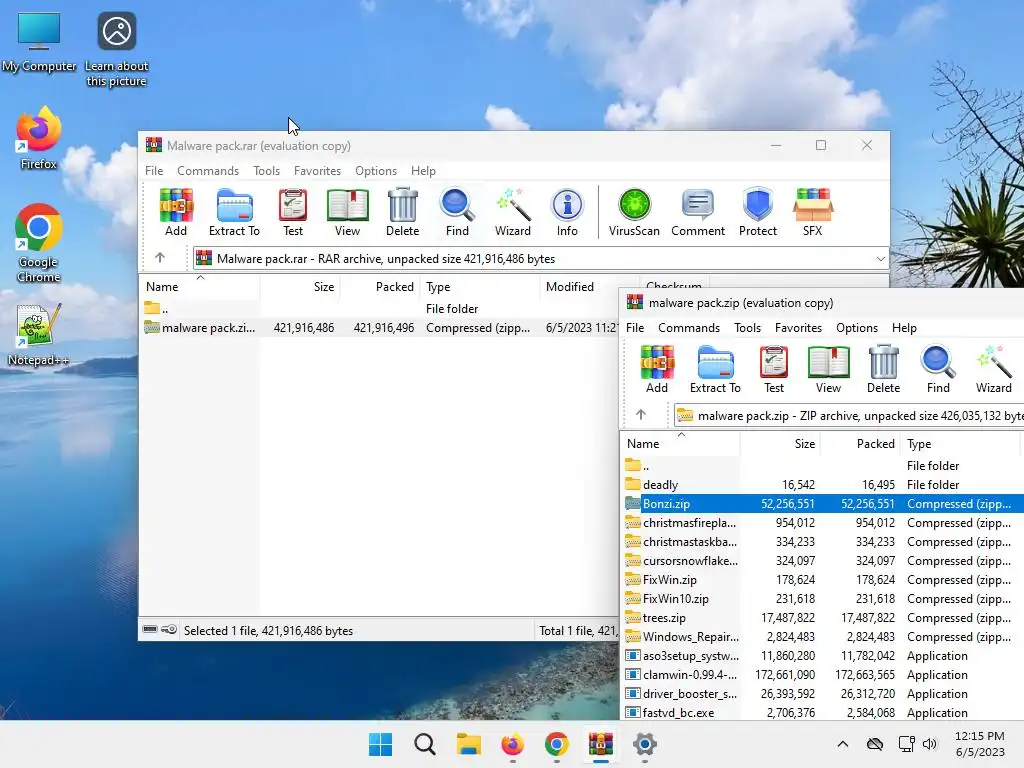The width and height of the screenshot is (1024, 768).
Task: Run VirusScan from toolbar
Action: click(x=634, y=212)
